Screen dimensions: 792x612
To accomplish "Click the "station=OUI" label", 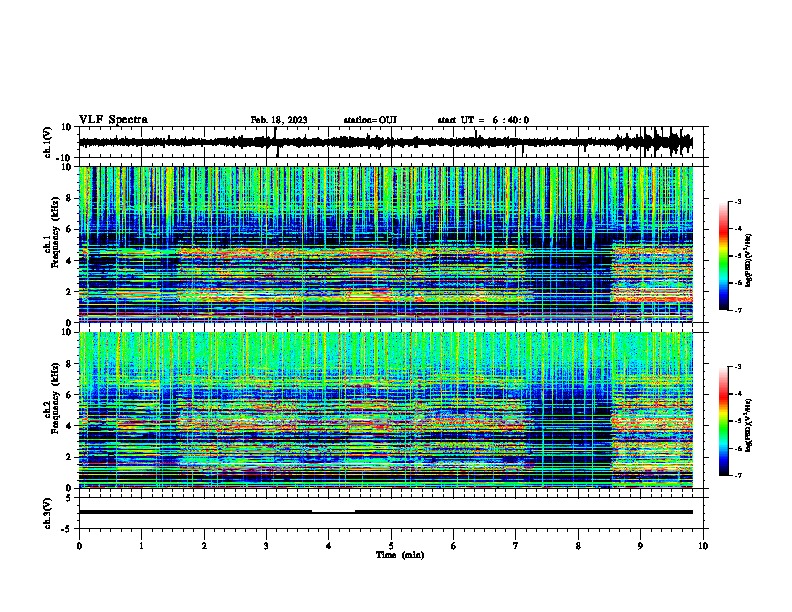I will (370, 120).
